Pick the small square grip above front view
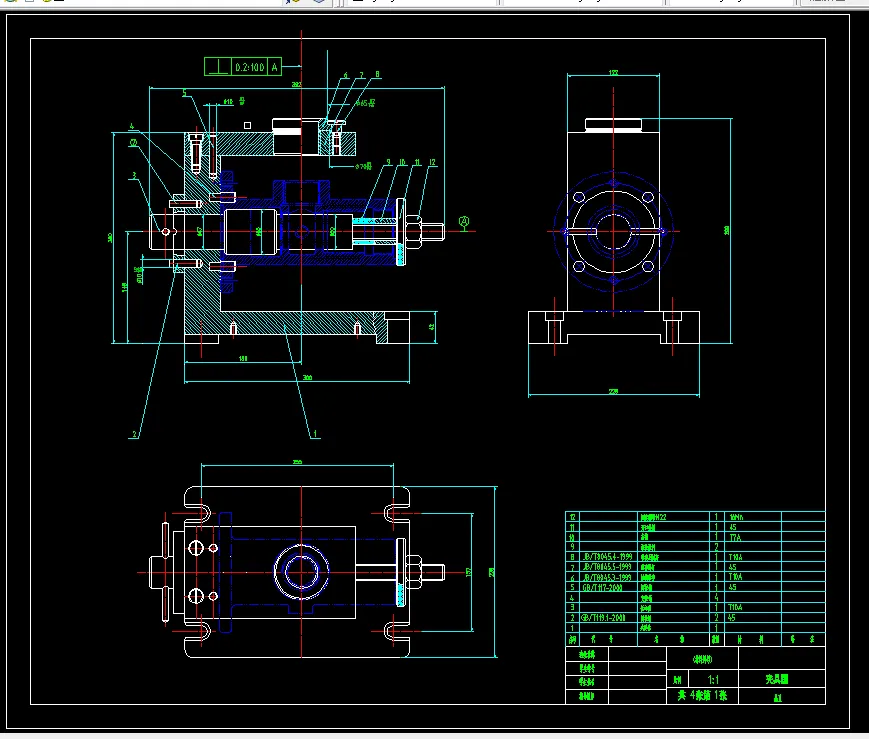The height and width of the screenshot is (739, 869). (247, 126)
